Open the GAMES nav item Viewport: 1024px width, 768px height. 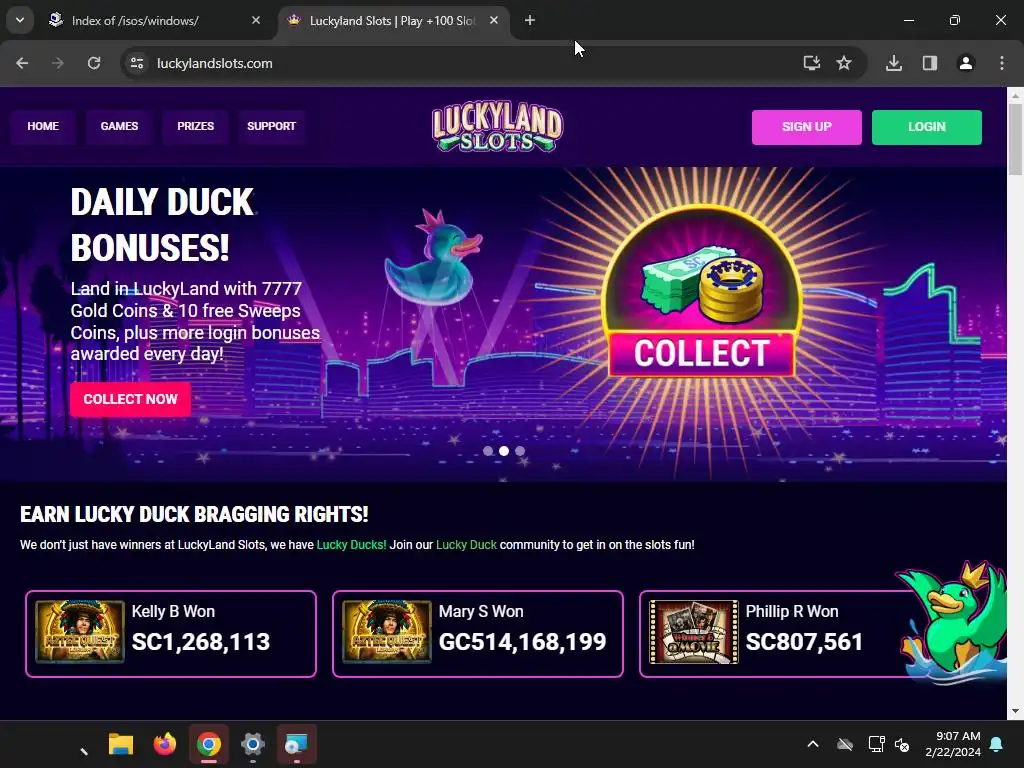tap(120, 126)
